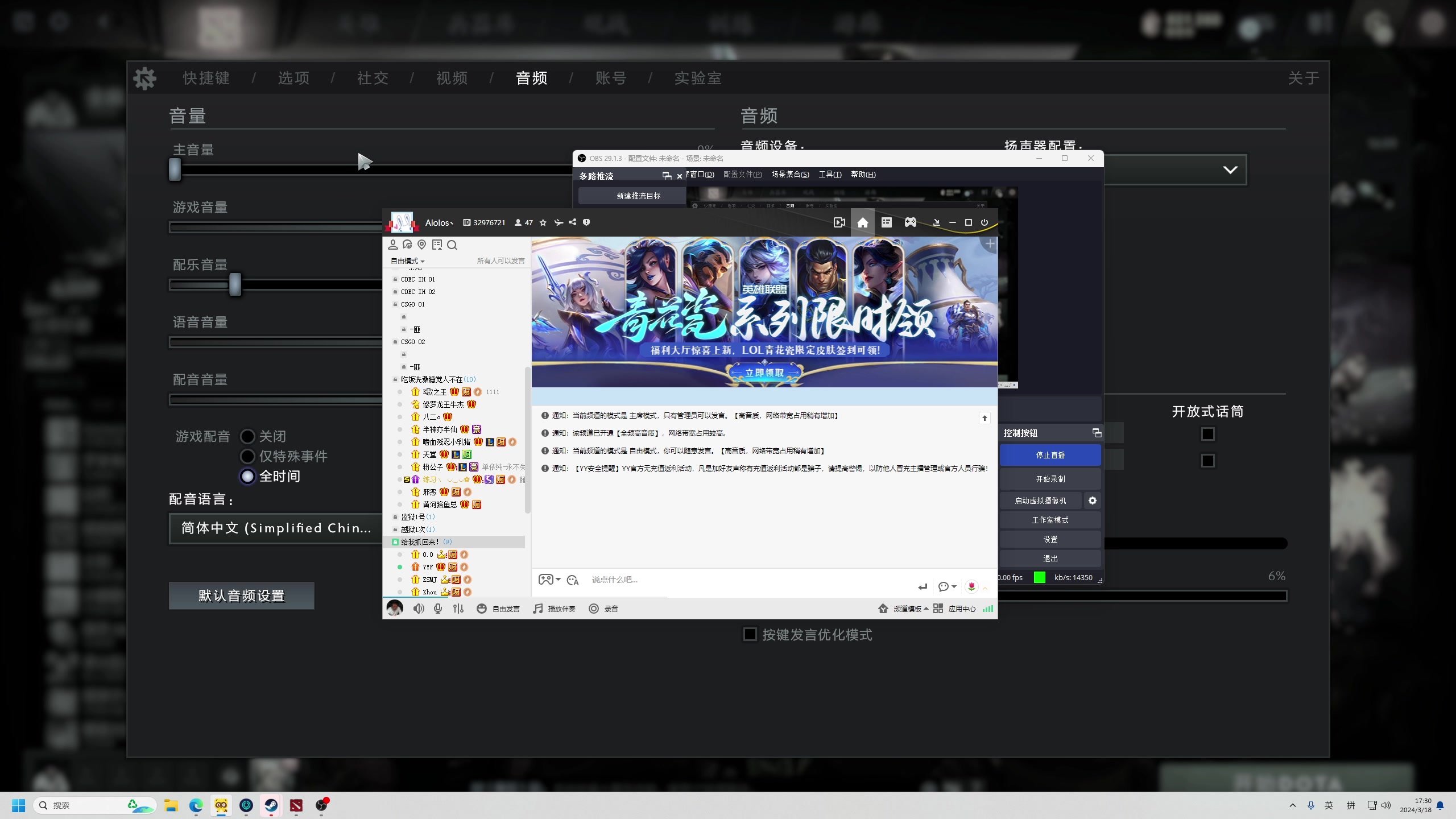1456x819 pixels.
Task: Select 关闭 radio for 游戏配音
Action: (247, 436)
